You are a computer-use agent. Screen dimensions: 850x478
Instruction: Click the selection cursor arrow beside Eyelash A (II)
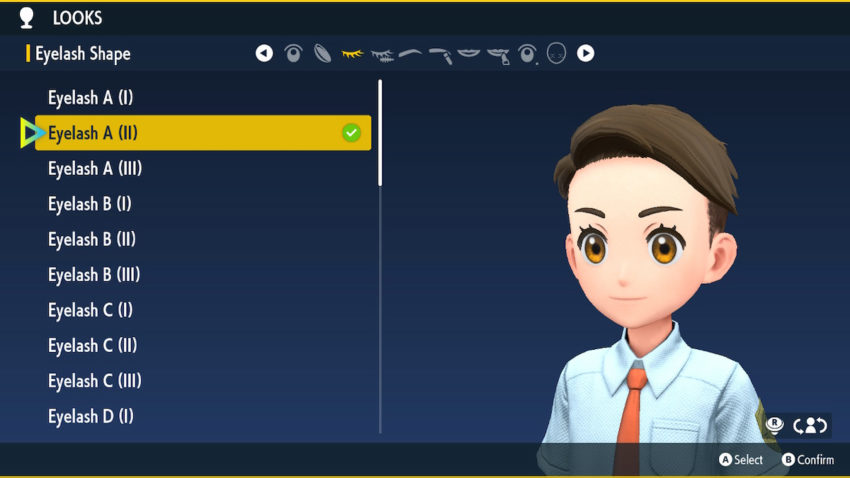point(32,133)
